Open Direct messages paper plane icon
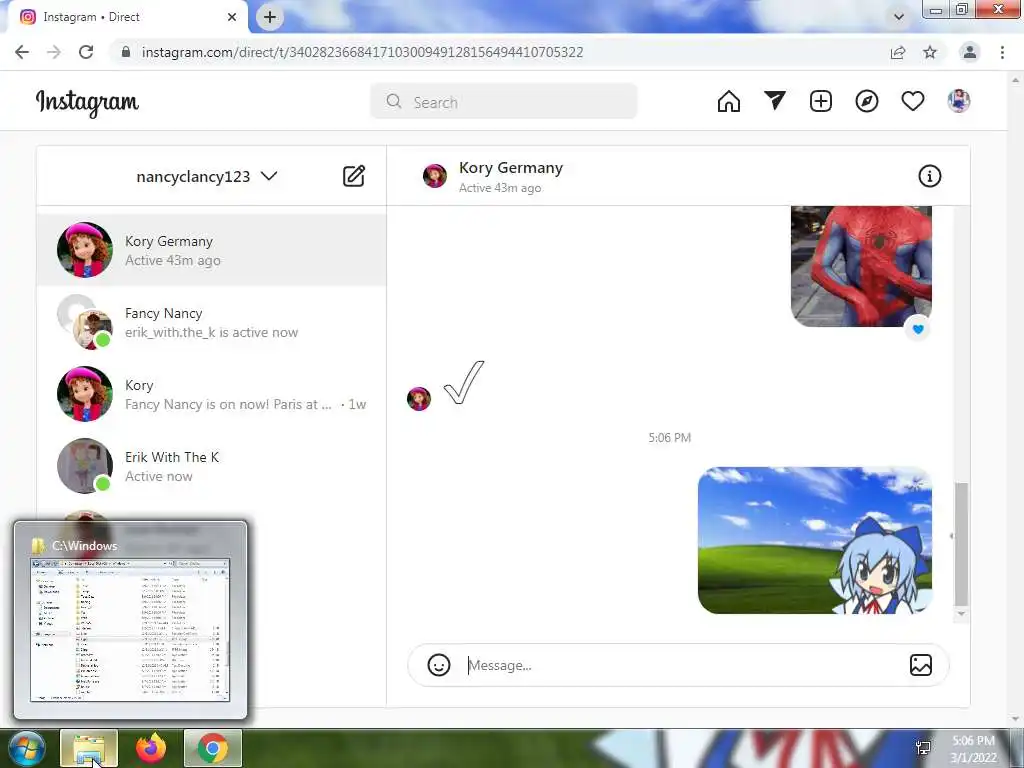The height and width of the screenshot is (768, 1024). pyautogui.click(x=775, y=101)
